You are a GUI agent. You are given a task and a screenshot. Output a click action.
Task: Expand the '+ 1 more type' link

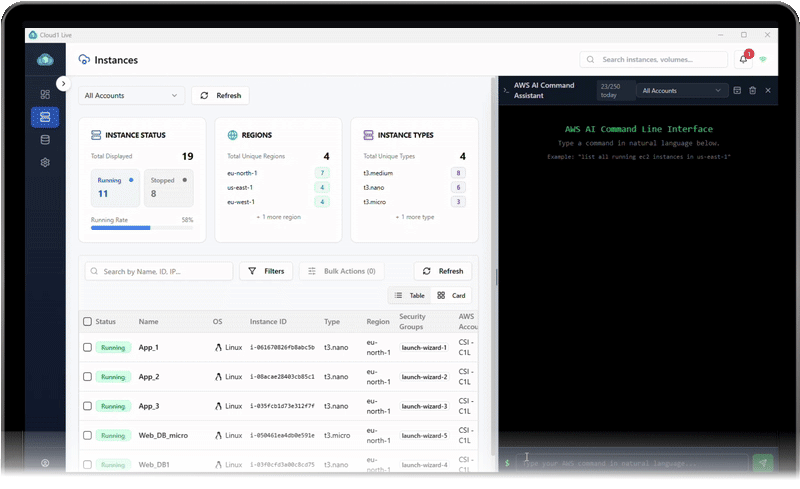pos(415,217)
